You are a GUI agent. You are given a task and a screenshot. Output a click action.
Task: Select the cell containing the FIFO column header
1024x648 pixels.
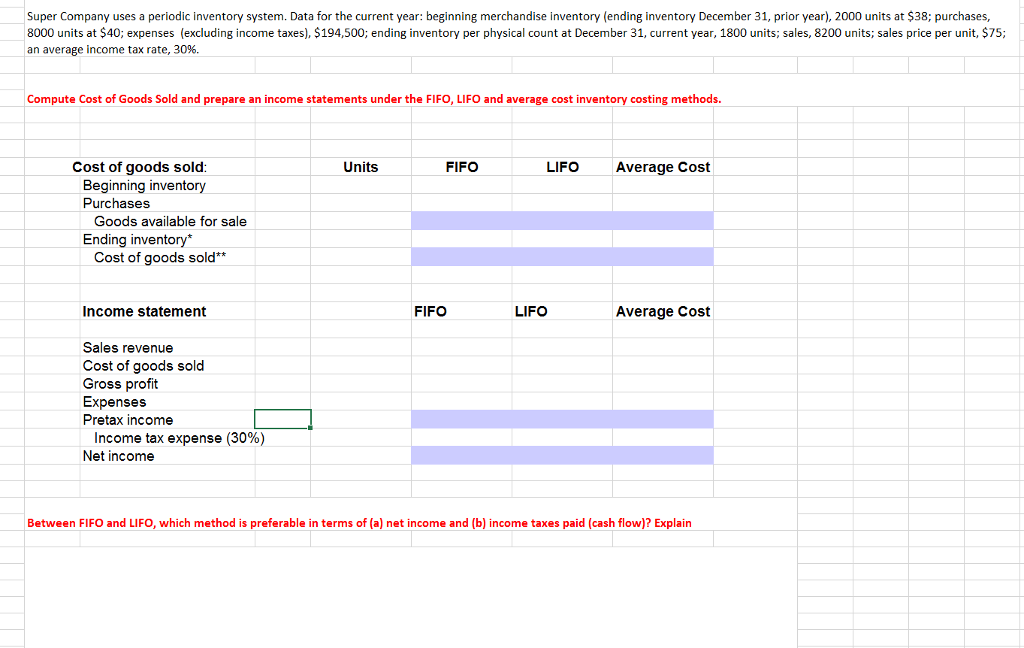[461, 167]
